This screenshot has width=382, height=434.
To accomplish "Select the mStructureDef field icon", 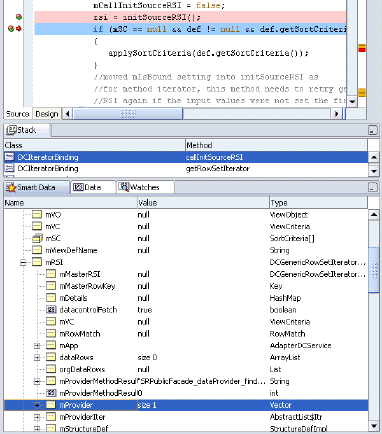I will [x=51, y=428].
